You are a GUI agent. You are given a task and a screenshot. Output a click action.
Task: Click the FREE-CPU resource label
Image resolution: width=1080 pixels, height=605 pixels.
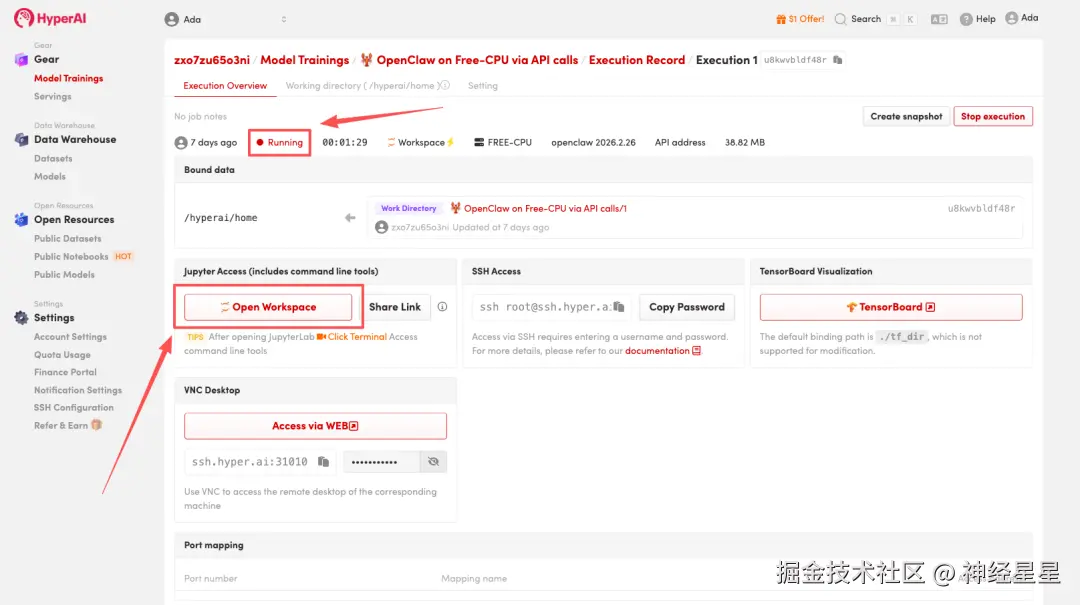click(x=503, y=143)
